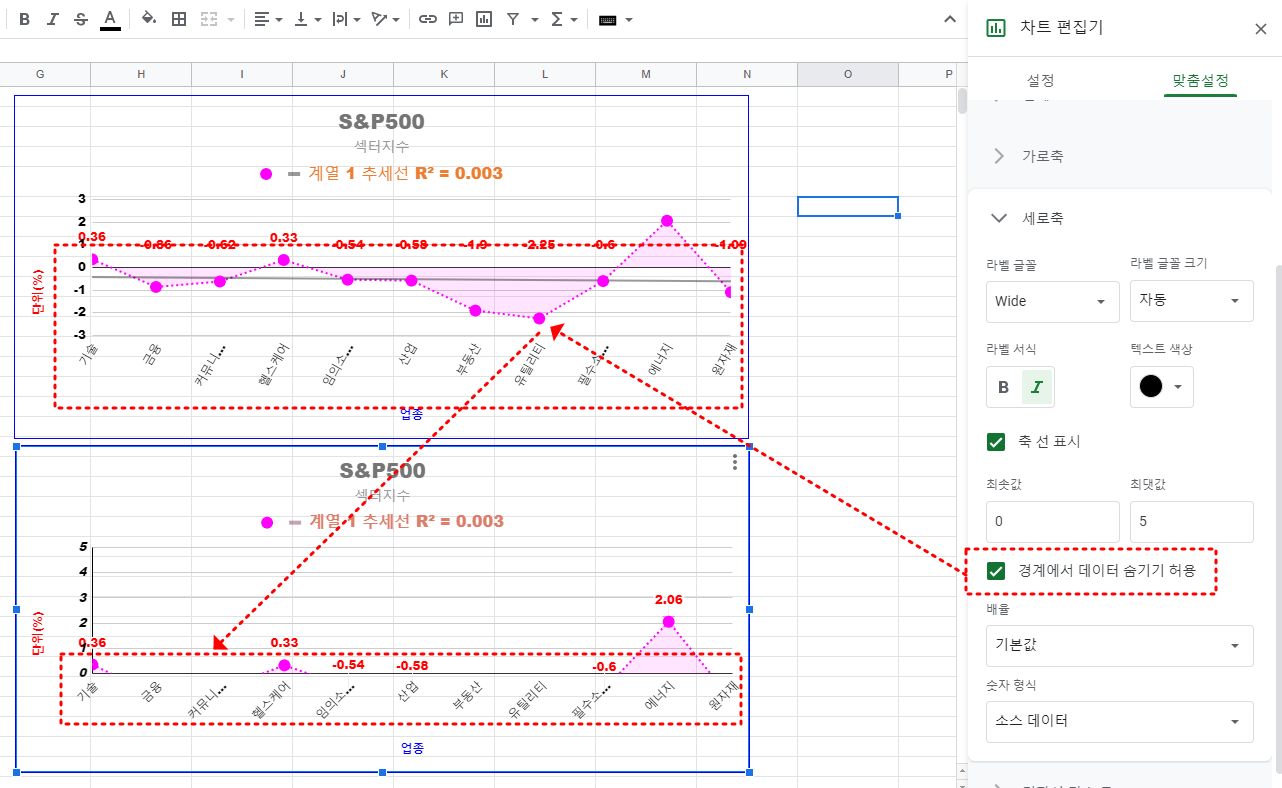Screen dimensions: 1282x788
Task: Open fill color bucket tool
Action: pos(149,19)
